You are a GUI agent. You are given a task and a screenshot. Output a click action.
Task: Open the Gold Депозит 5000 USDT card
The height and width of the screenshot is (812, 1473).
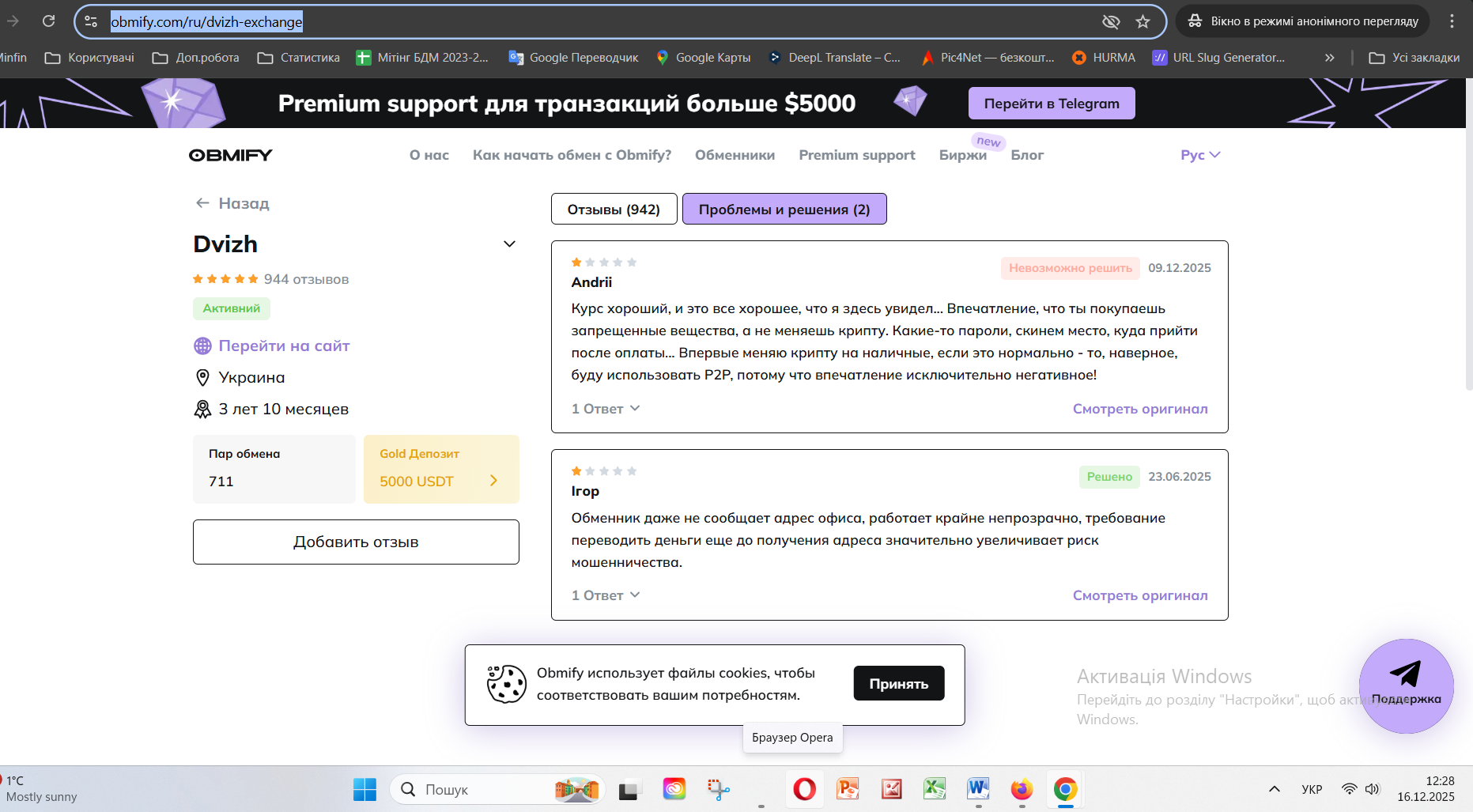pos(441,469)
